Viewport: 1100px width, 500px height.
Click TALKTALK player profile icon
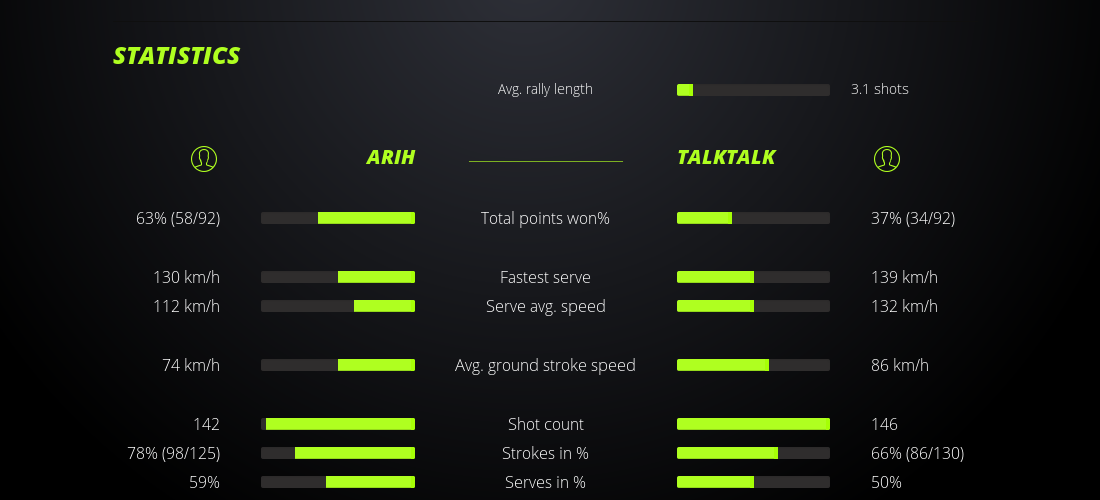click(x=886, y=158)
